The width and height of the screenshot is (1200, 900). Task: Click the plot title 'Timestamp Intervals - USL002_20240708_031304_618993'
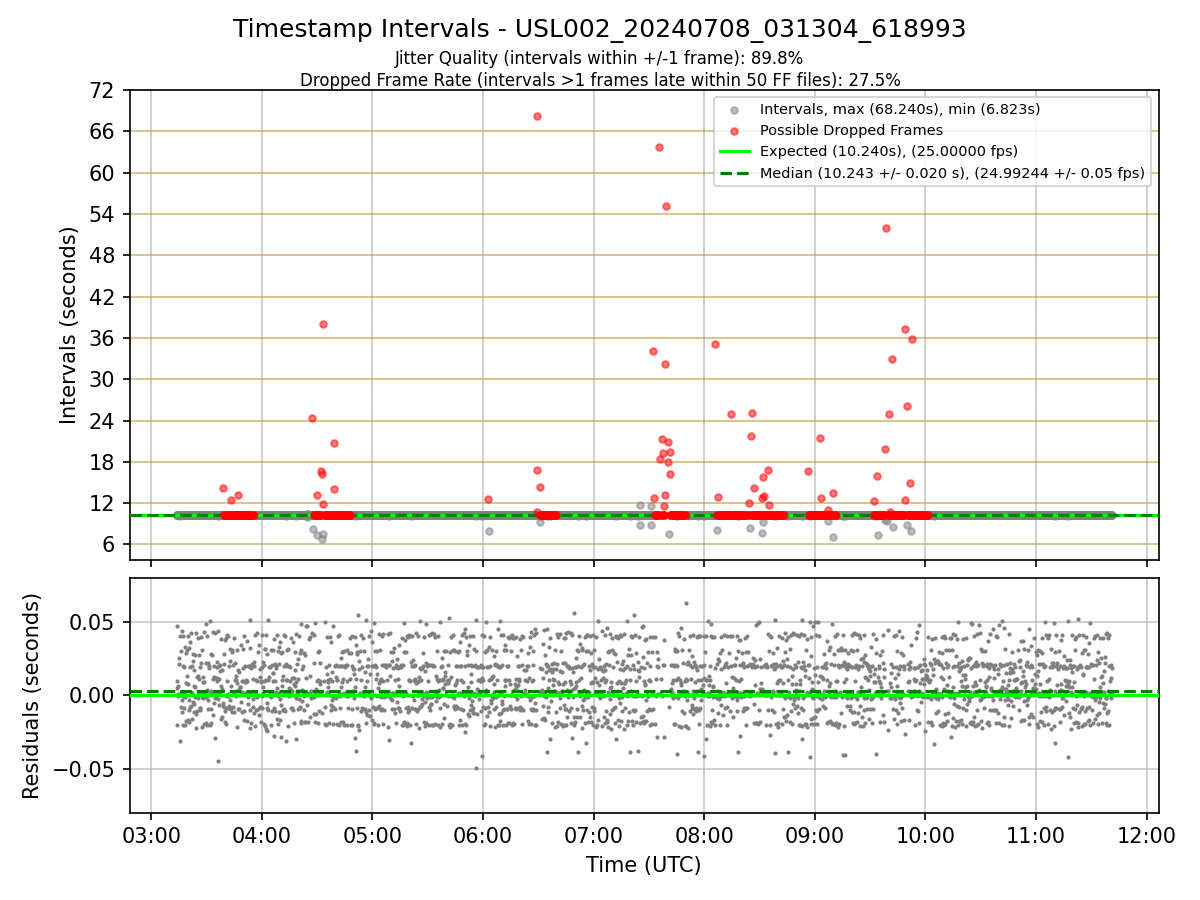click(x=600, y=29)
